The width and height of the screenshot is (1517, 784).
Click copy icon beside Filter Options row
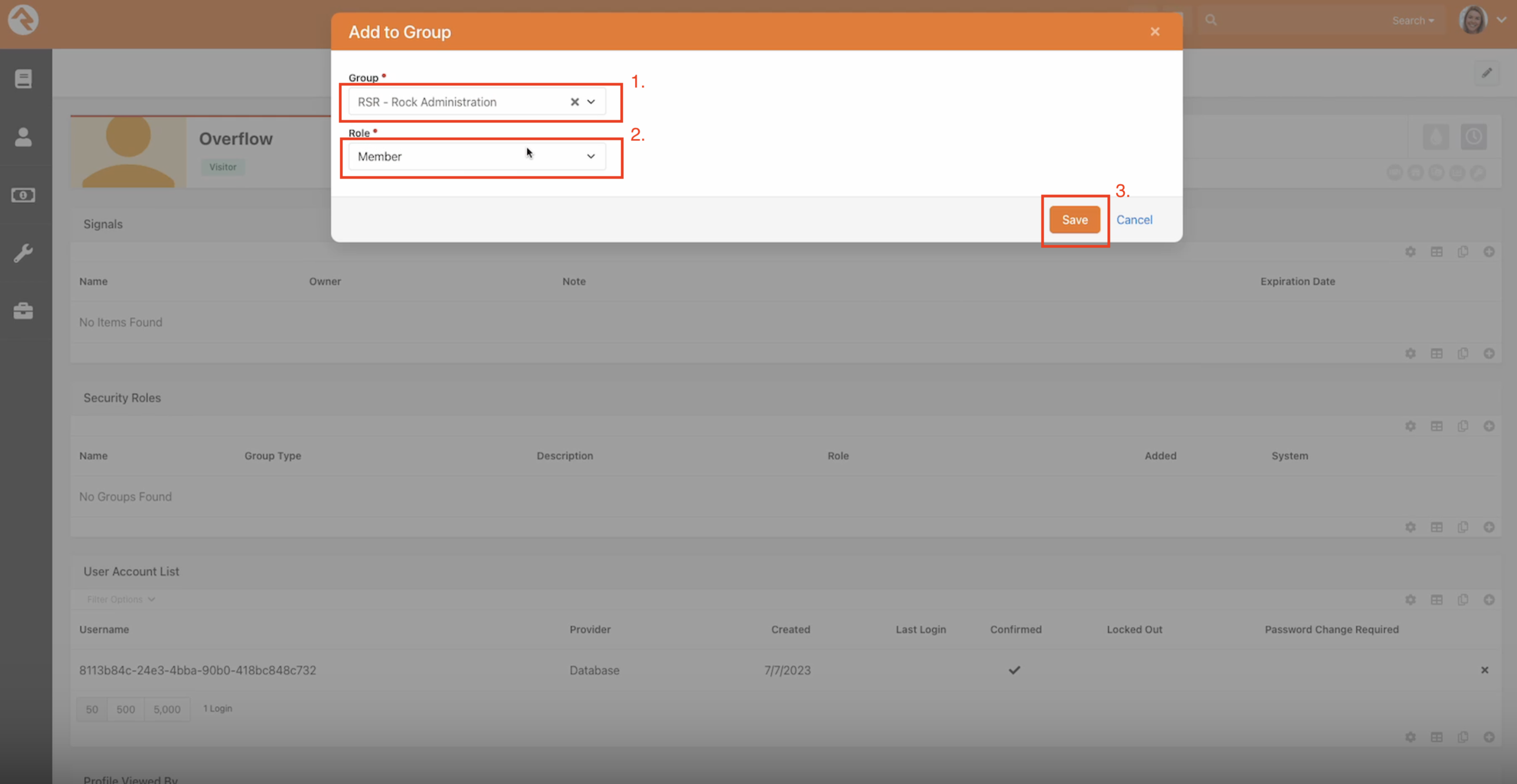1463,600
